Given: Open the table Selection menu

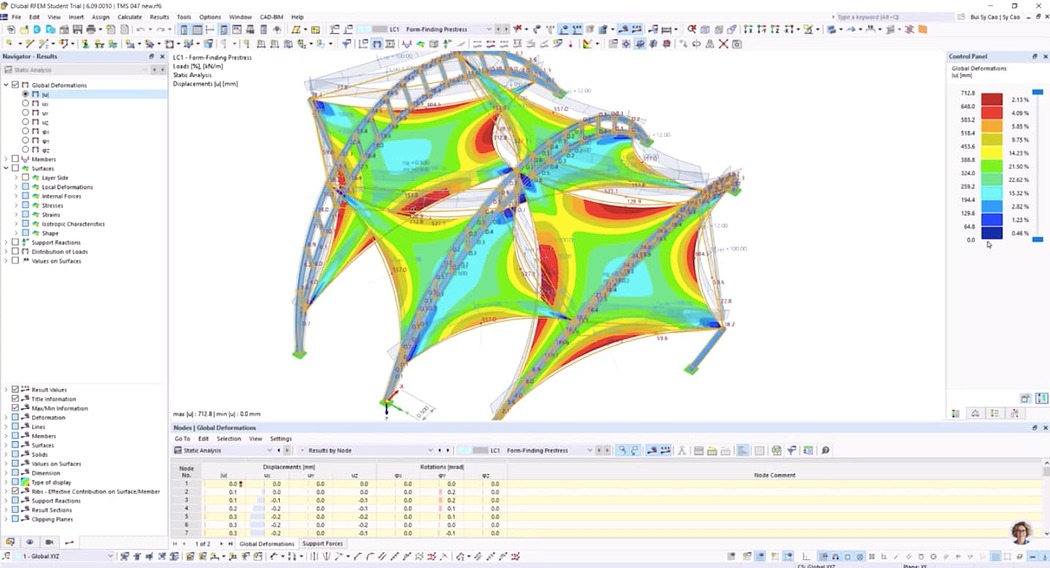Looking at the screenshot, I should coord(228,439).
